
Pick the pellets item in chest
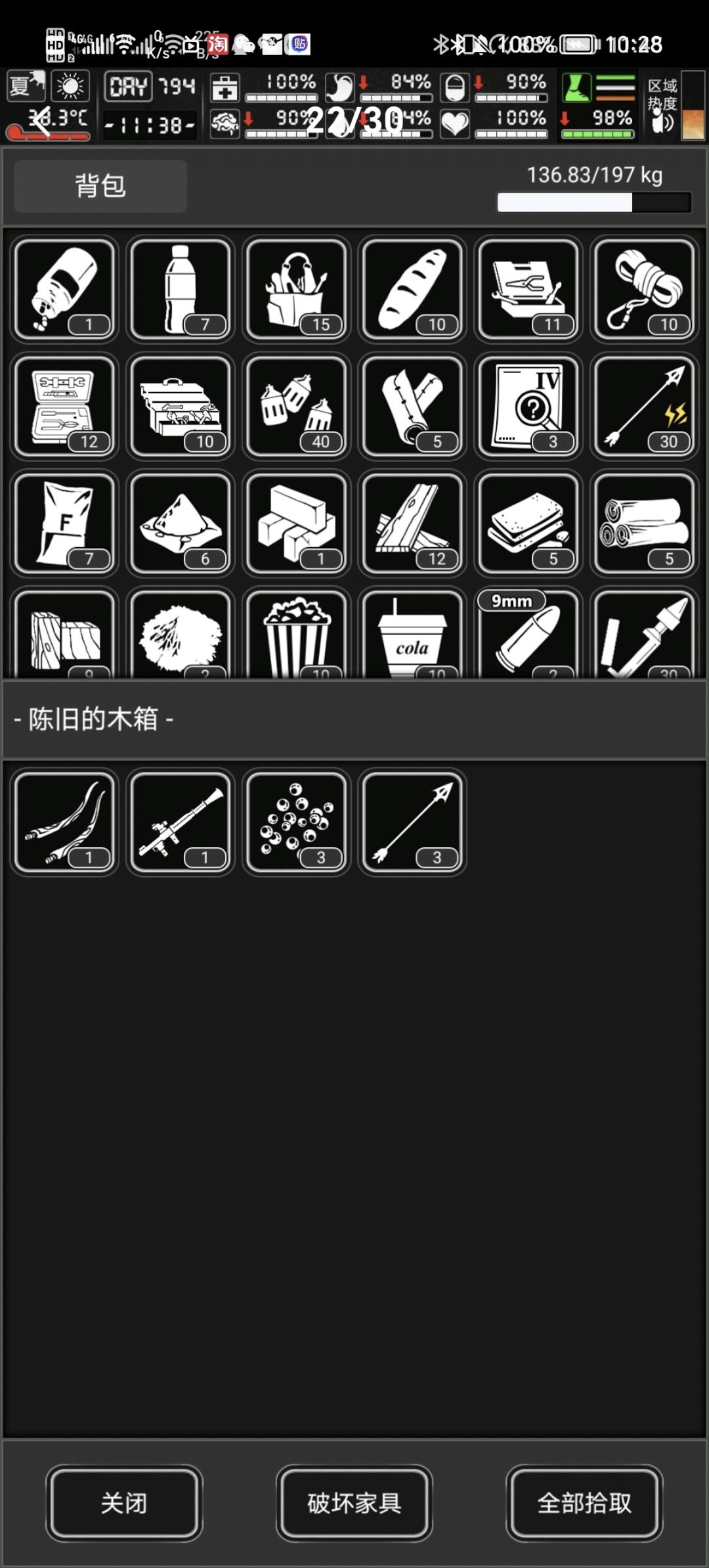point(297,822)
